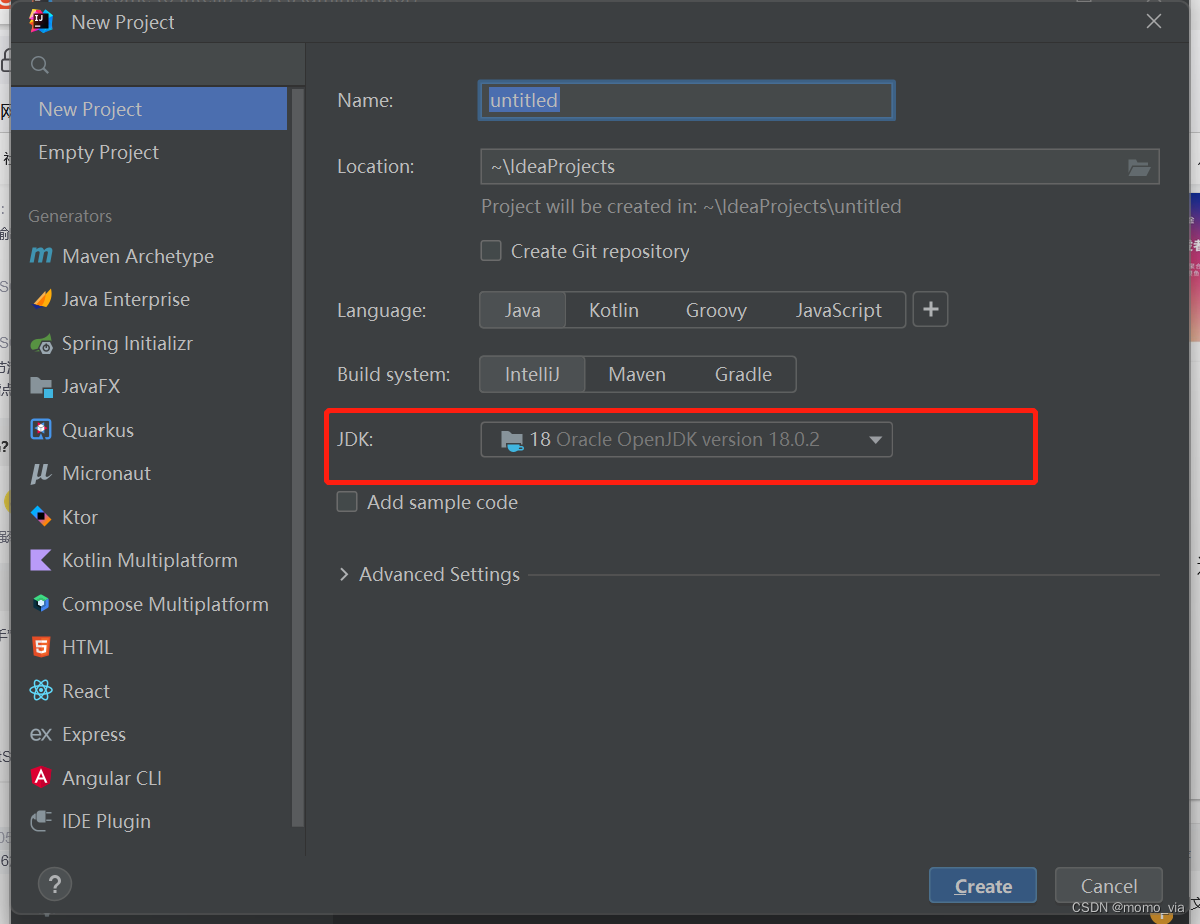Choose IntelliJ build system
1200x924 pixels.
tap(532, 374)
